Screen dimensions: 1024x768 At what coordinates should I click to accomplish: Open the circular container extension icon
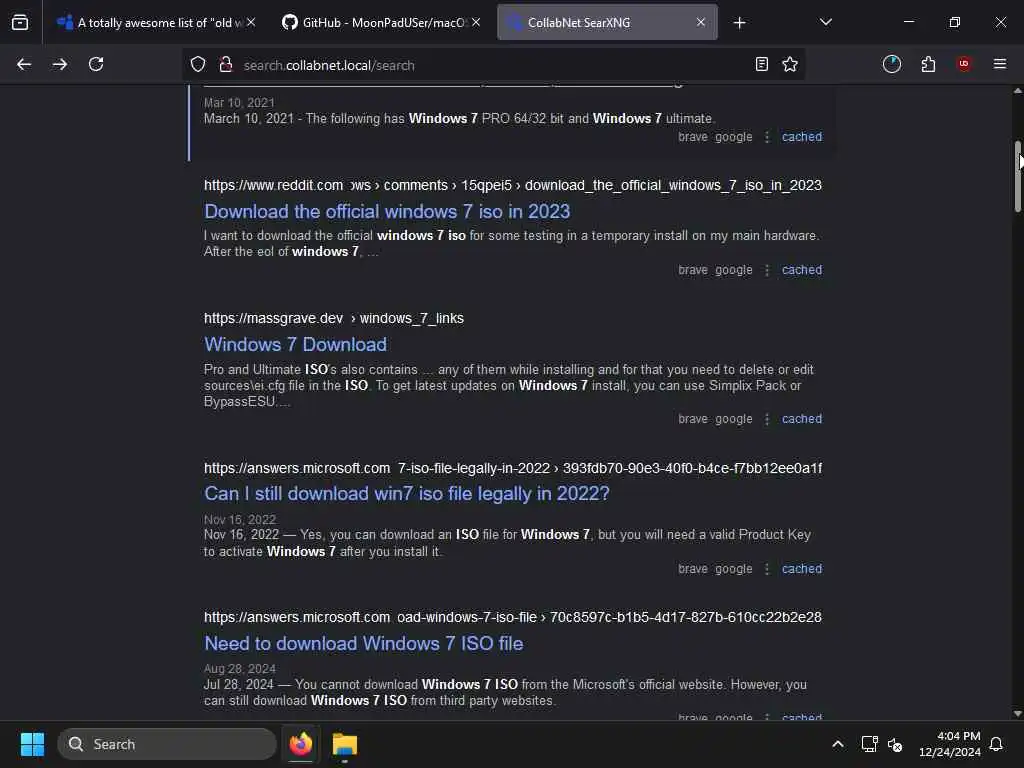click(x=891, y=64)
